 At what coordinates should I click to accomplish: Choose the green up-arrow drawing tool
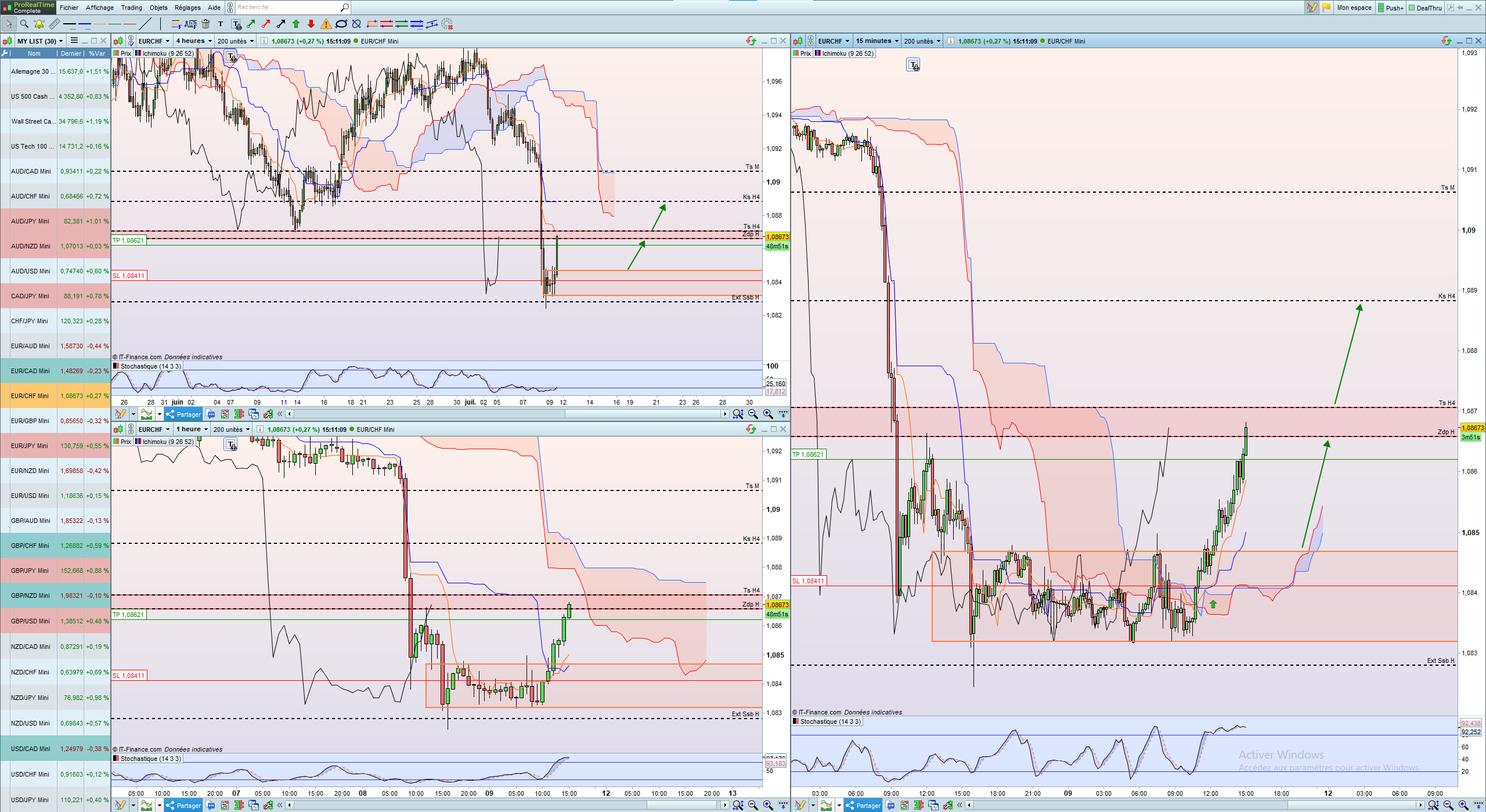(x=296, y=24)
